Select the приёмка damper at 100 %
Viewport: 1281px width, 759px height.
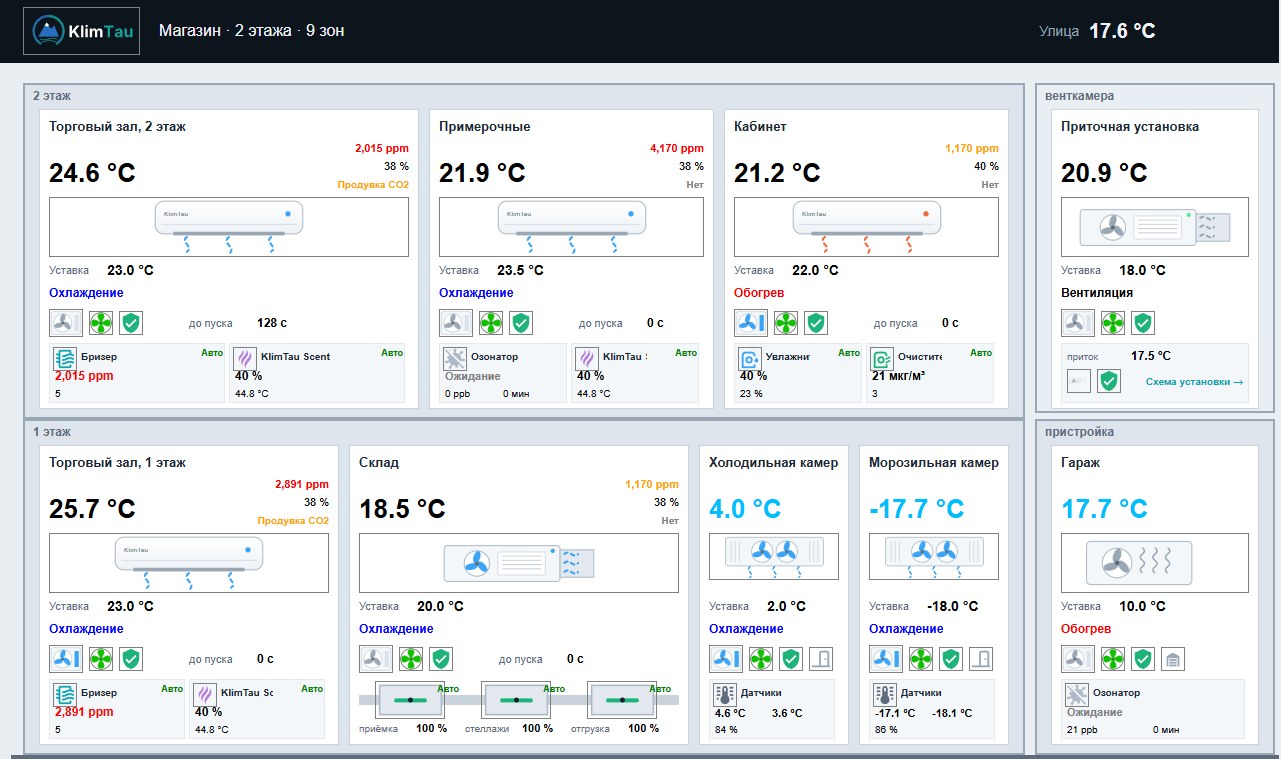coord(410,700)
